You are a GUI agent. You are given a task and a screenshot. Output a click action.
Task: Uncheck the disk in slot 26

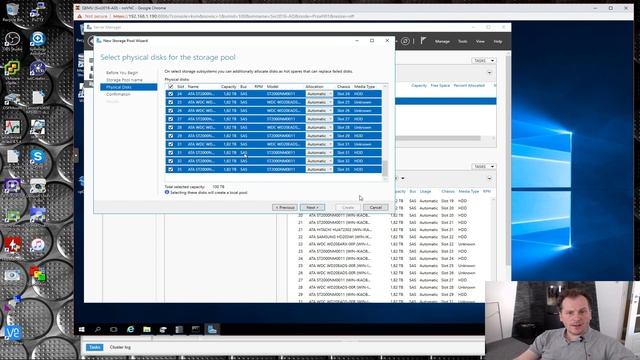(171, 111)
